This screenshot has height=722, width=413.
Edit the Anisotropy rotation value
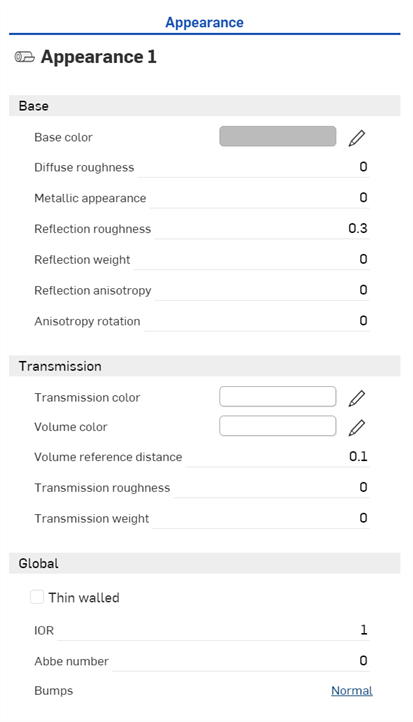click(x=256, y=321)
